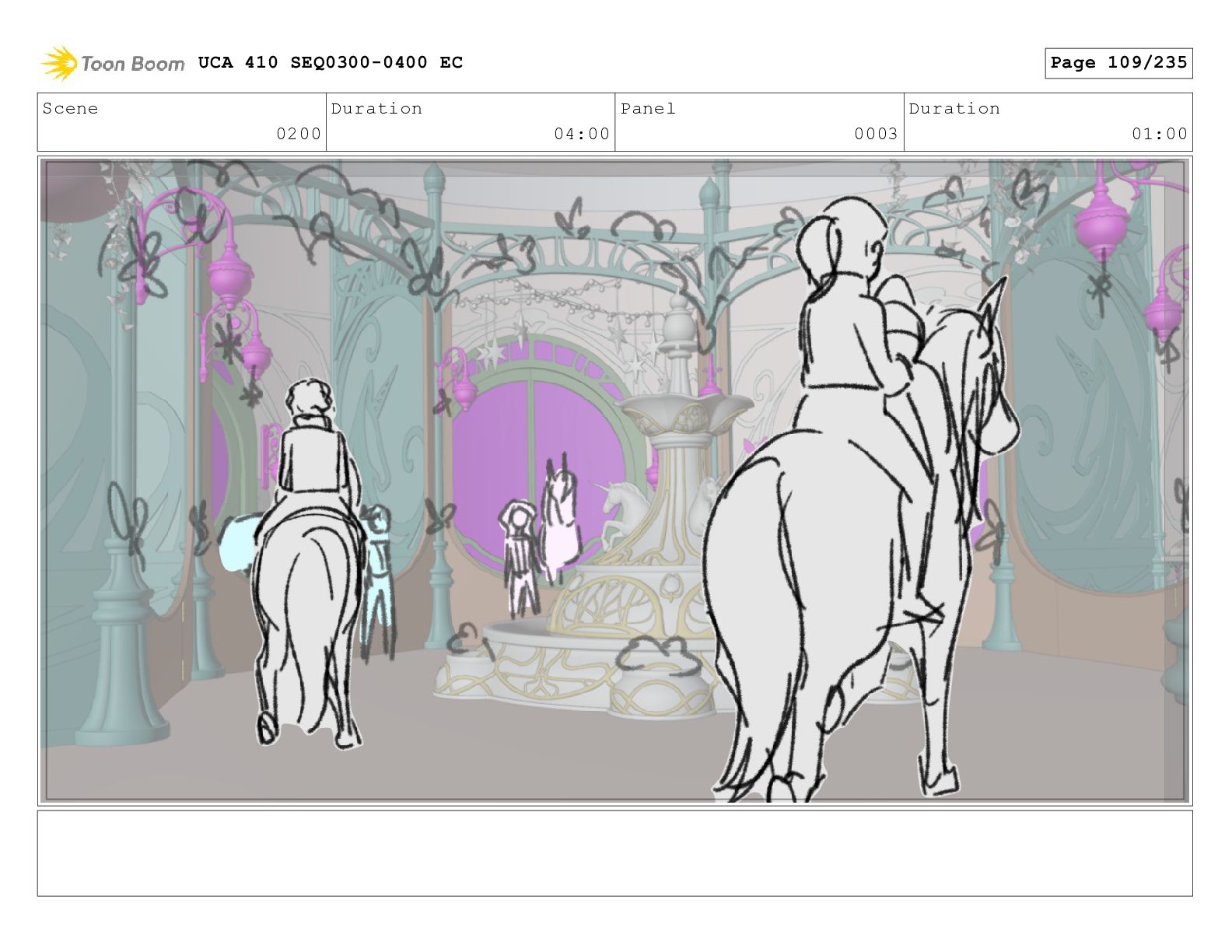
Task: Click the 'Page 109/235' page indicator
Action: coord(1118,63)
